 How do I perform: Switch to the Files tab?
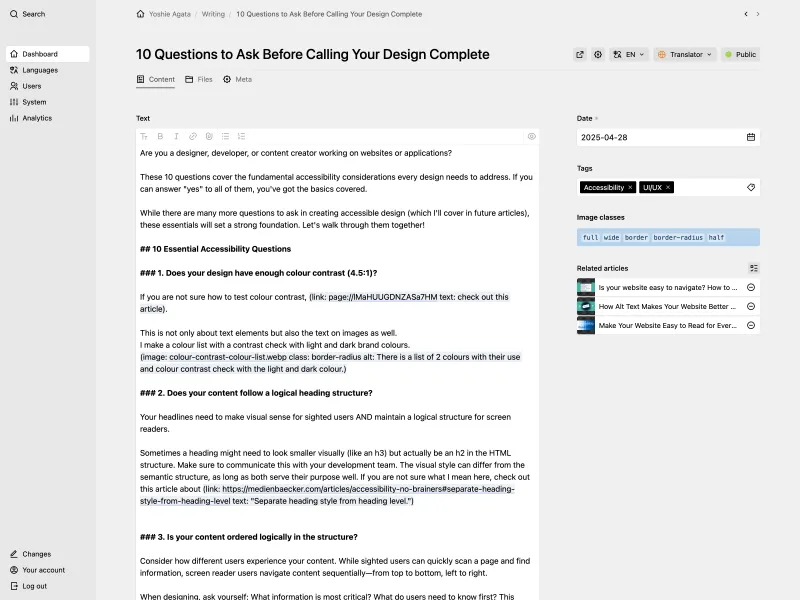click(x=197, y=79)
